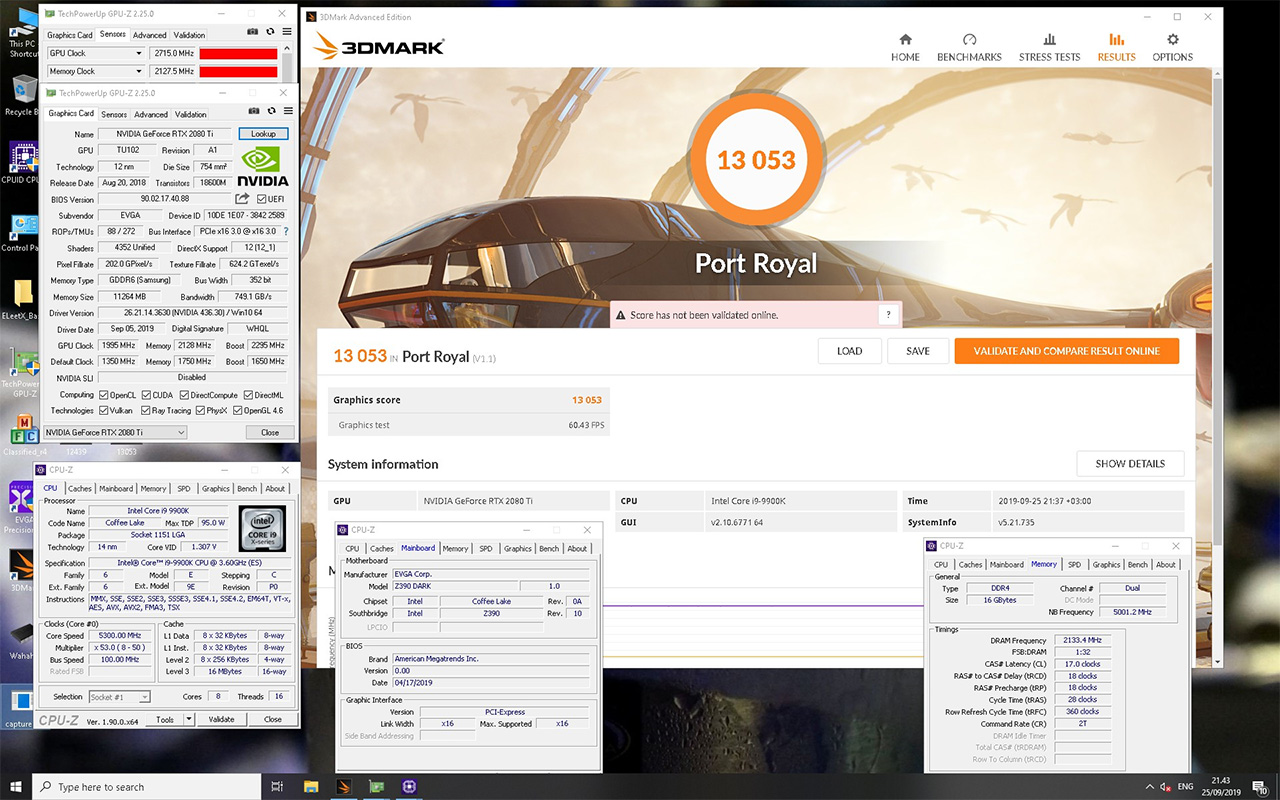Switch to Bench tab in CPU-Z CPU window

point(247,489)
